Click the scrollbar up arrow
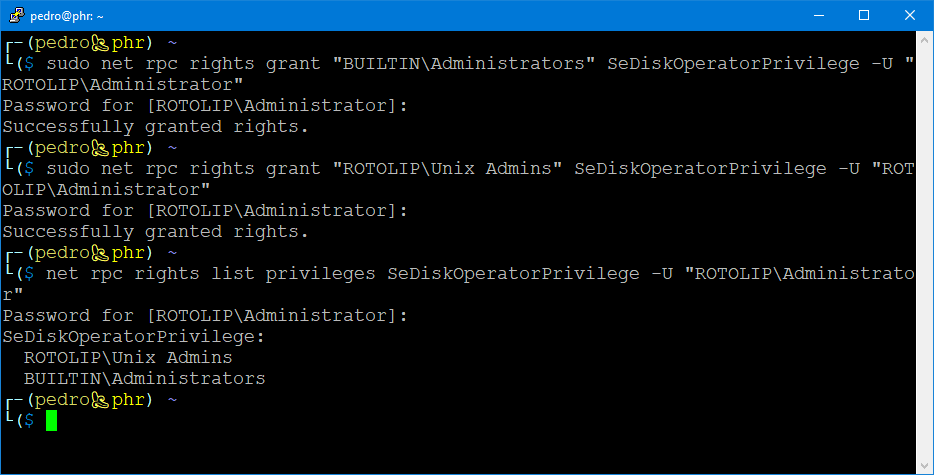 coord(924,41)
